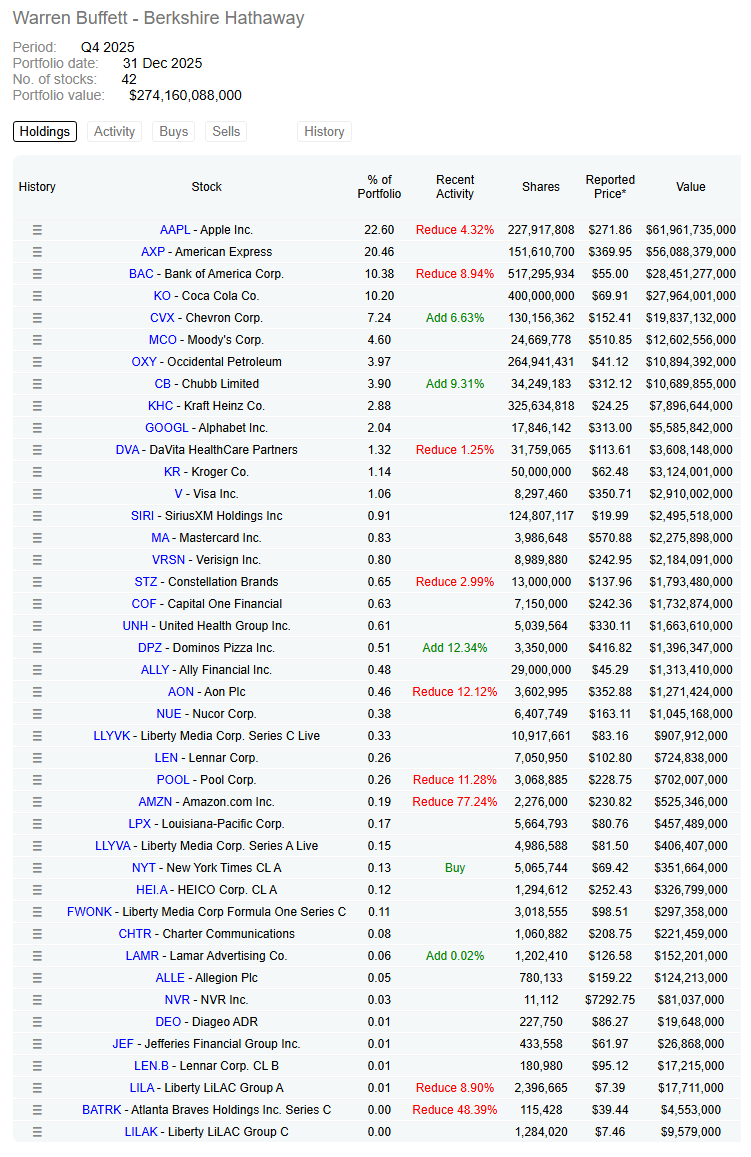
Task: Open history icon for Visa Inc. row
Action: click(37, 494)
